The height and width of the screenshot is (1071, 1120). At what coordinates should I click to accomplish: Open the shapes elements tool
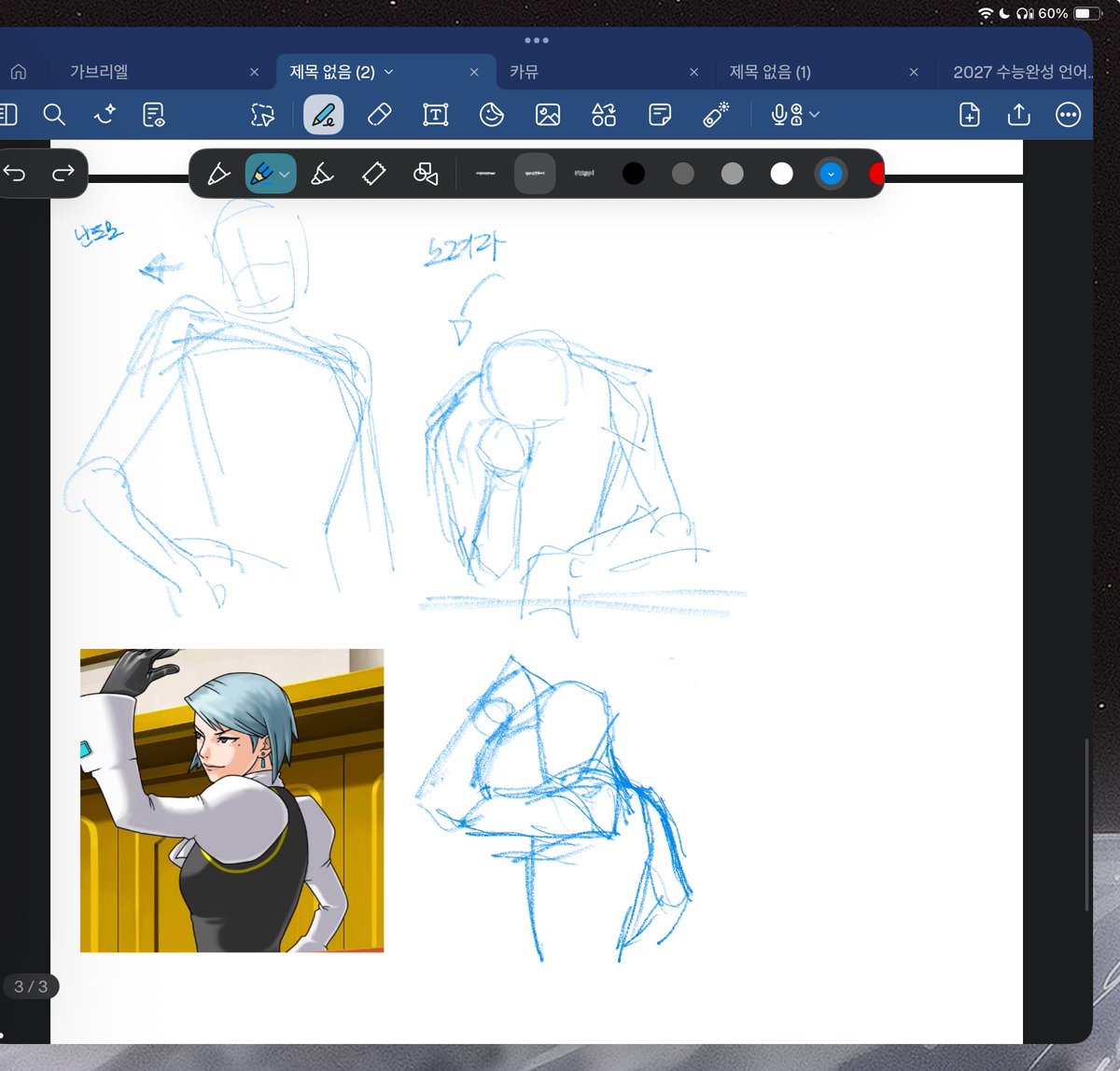coord(604,114)
